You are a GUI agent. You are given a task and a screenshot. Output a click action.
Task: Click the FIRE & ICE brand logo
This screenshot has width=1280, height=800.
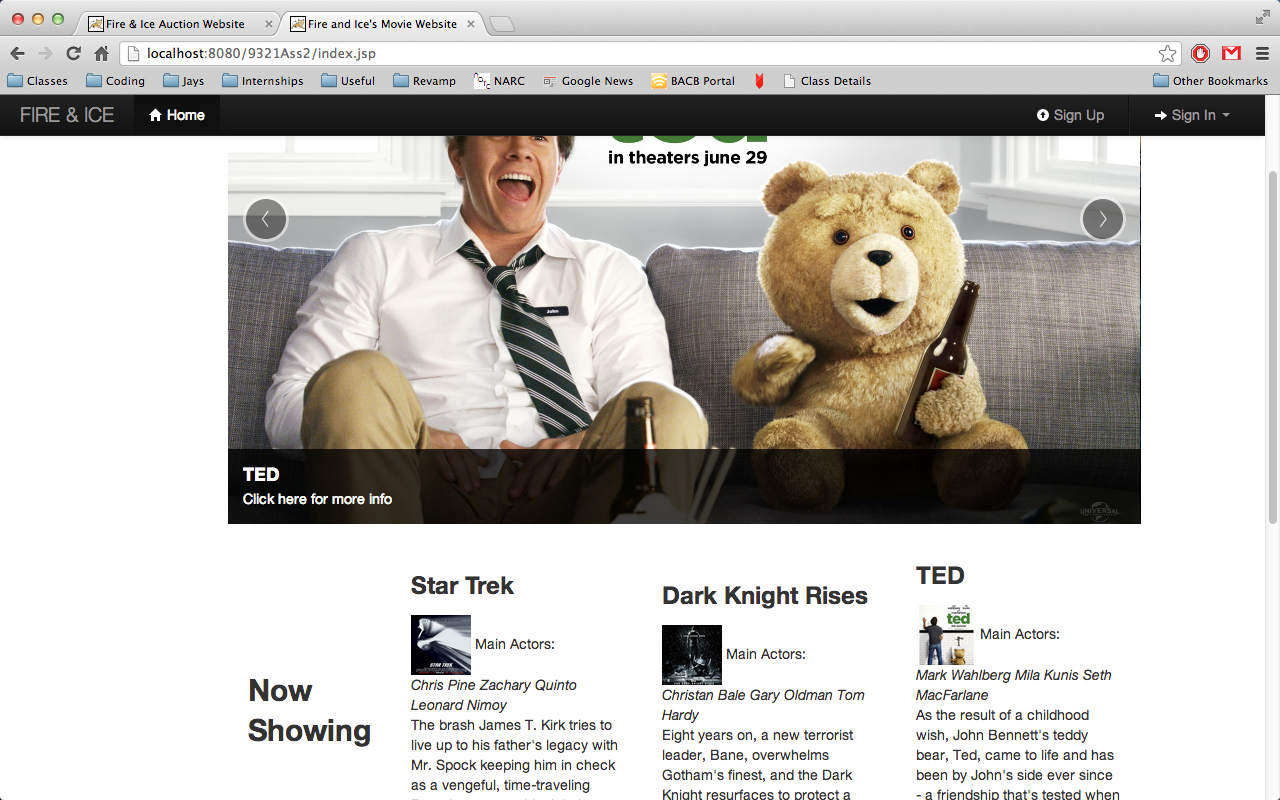(67, 115)
